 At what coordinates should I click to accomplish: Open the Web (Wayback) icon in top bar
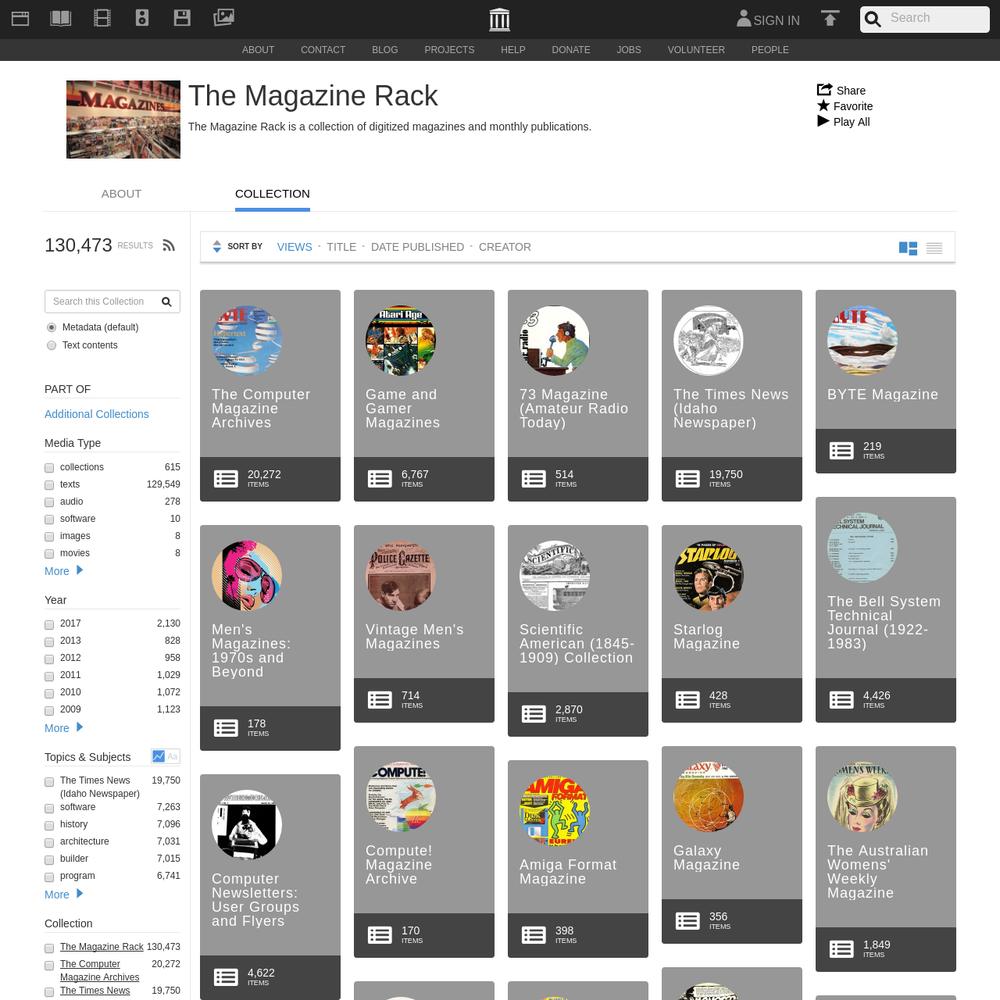[20, 18]
